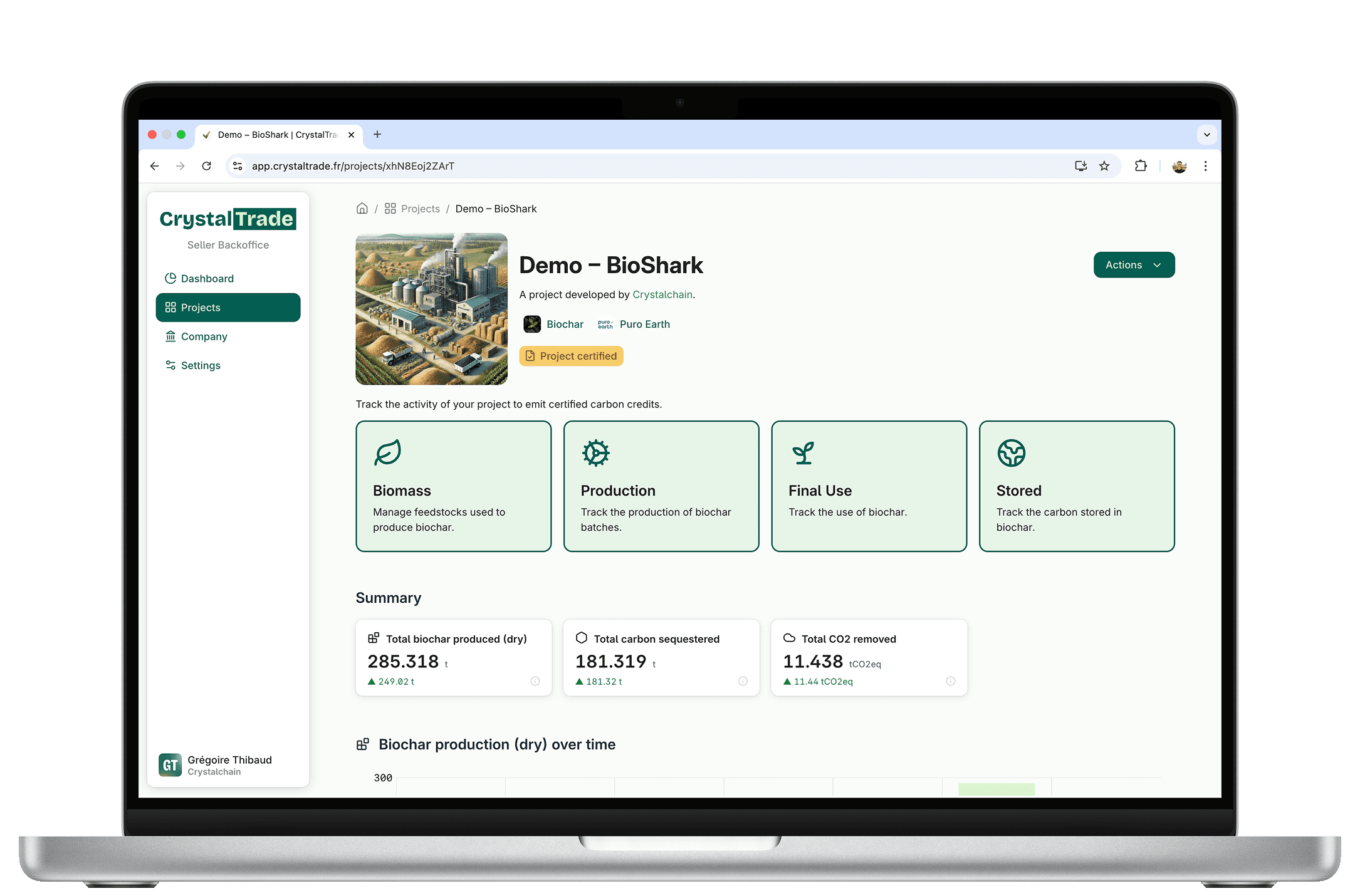Click the leaf icon on Biomass card

tap(387, 452)
